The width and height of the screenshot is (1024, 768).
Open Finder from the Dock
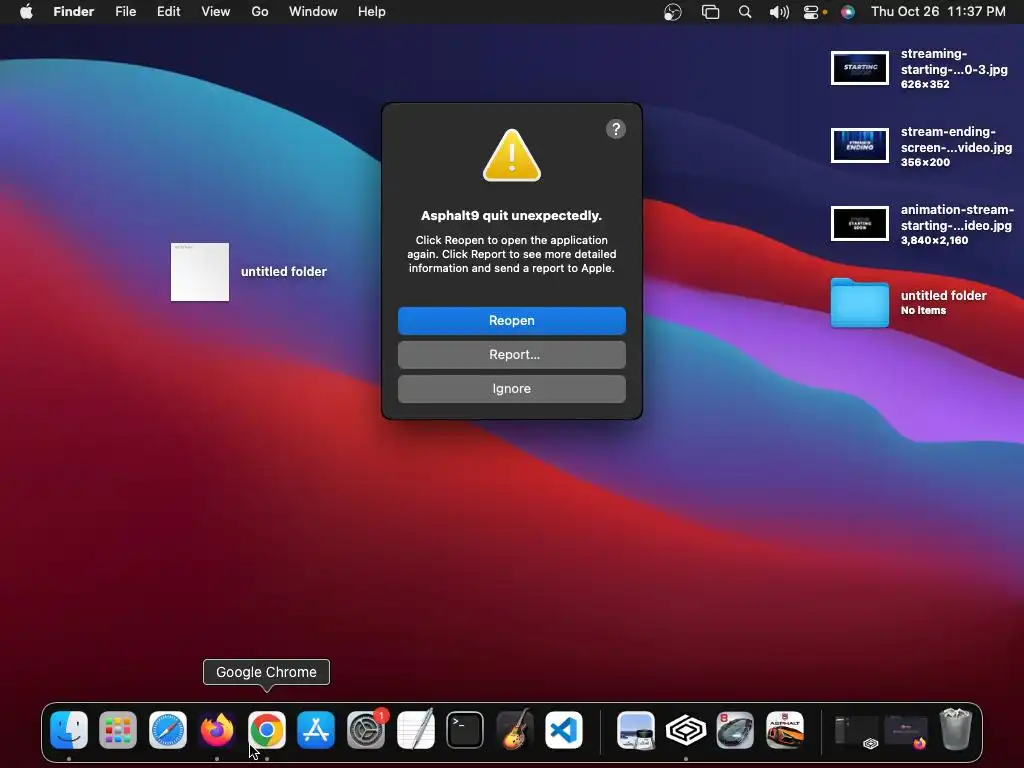click(69, 730)
